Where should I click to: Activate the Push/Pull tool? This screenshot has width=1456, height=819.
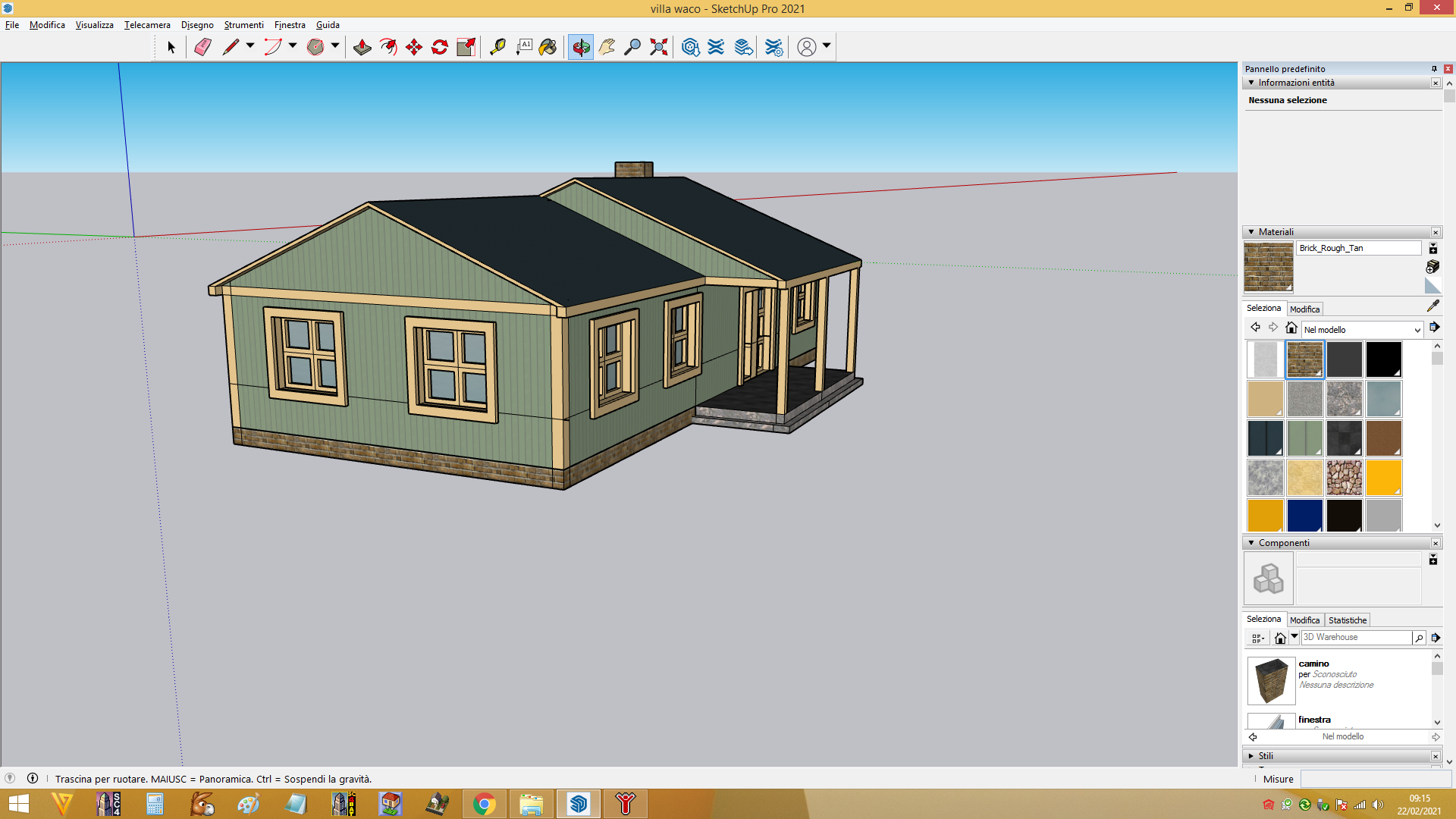coord(362,47)
